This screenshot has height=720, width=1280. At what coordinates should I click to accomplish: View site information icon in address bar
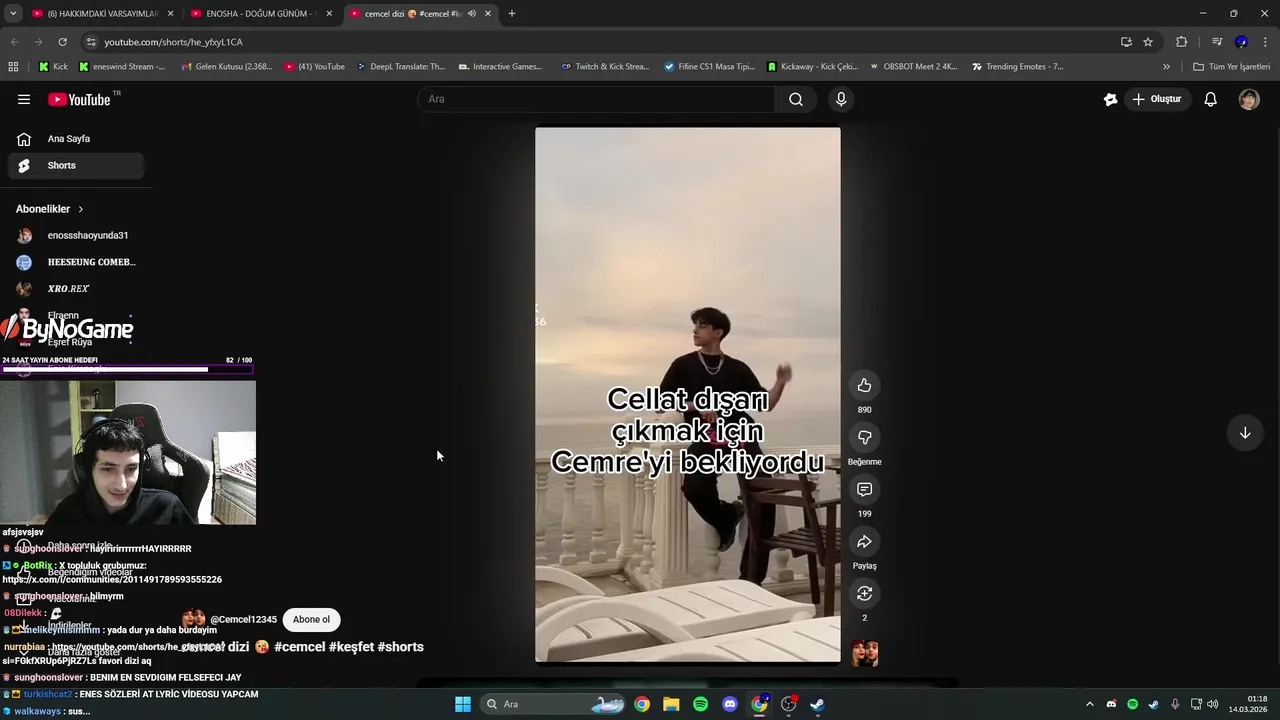pos(91,42)
